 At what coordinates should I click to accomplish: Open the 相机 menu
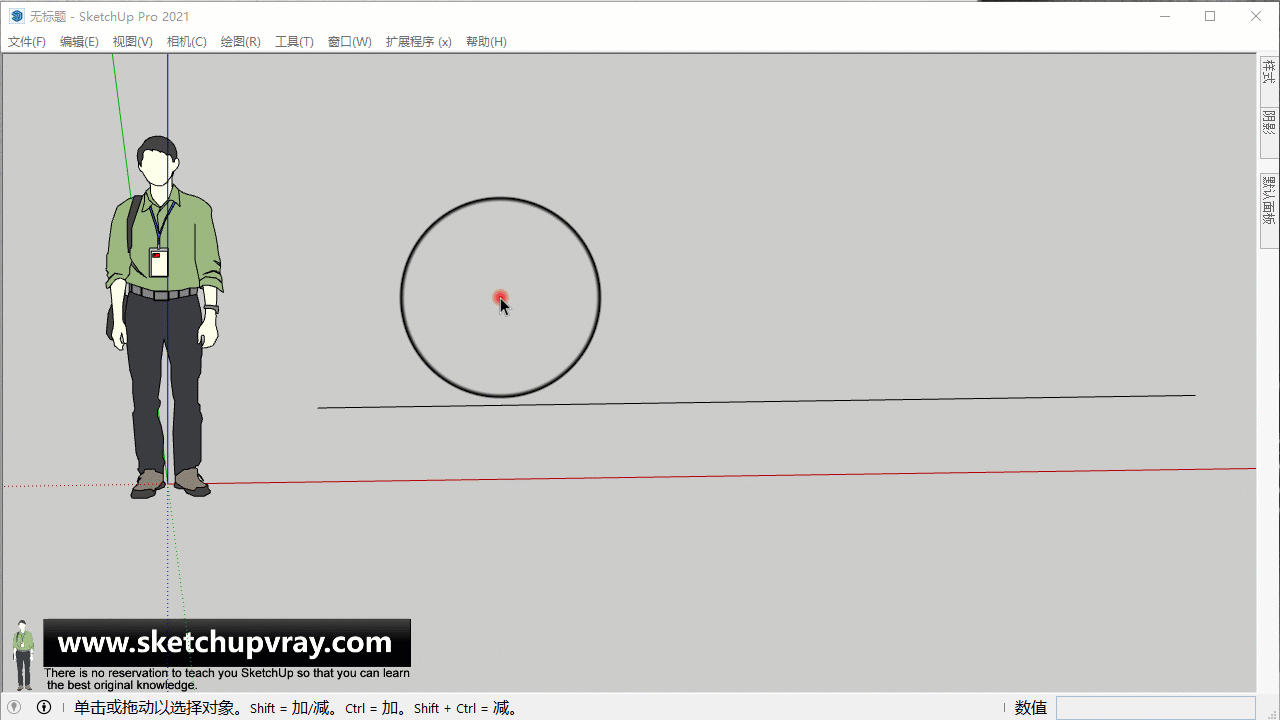click(186, 41)
